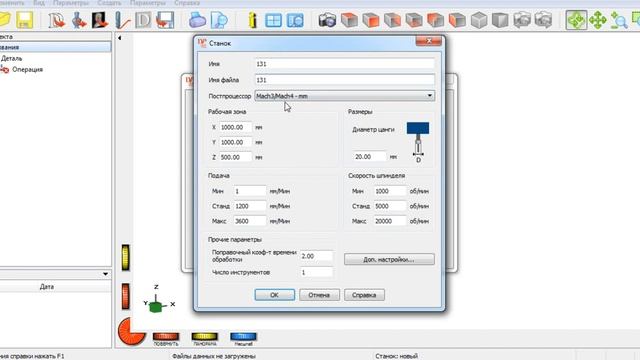The image size is (640, 360).
Task: Click the orange rotation dial
Action: coord(131,331)
